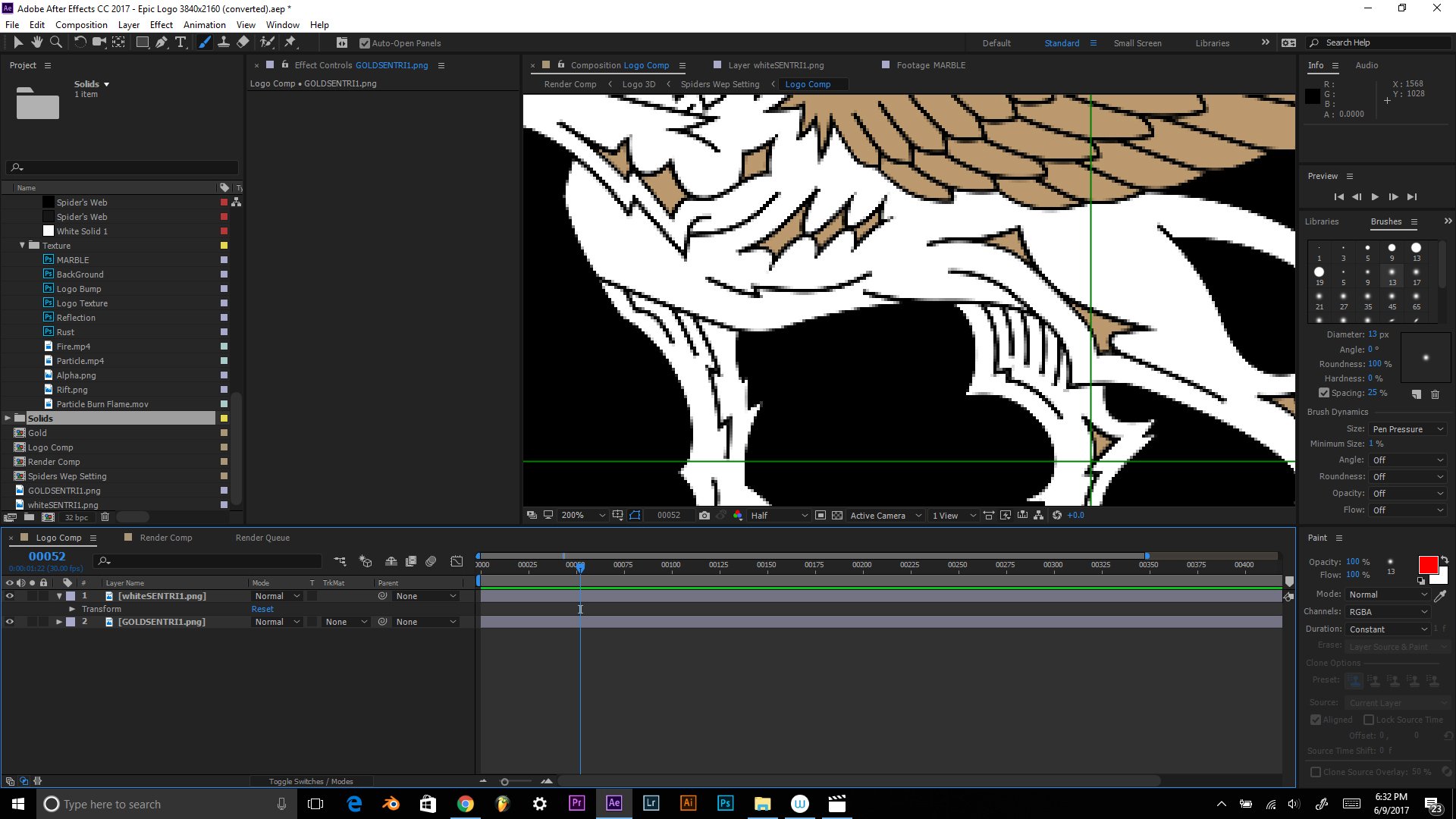The image size is (1456, 819).
Task: Click Toggle Switches / Modes button
Action: [311, 781]
